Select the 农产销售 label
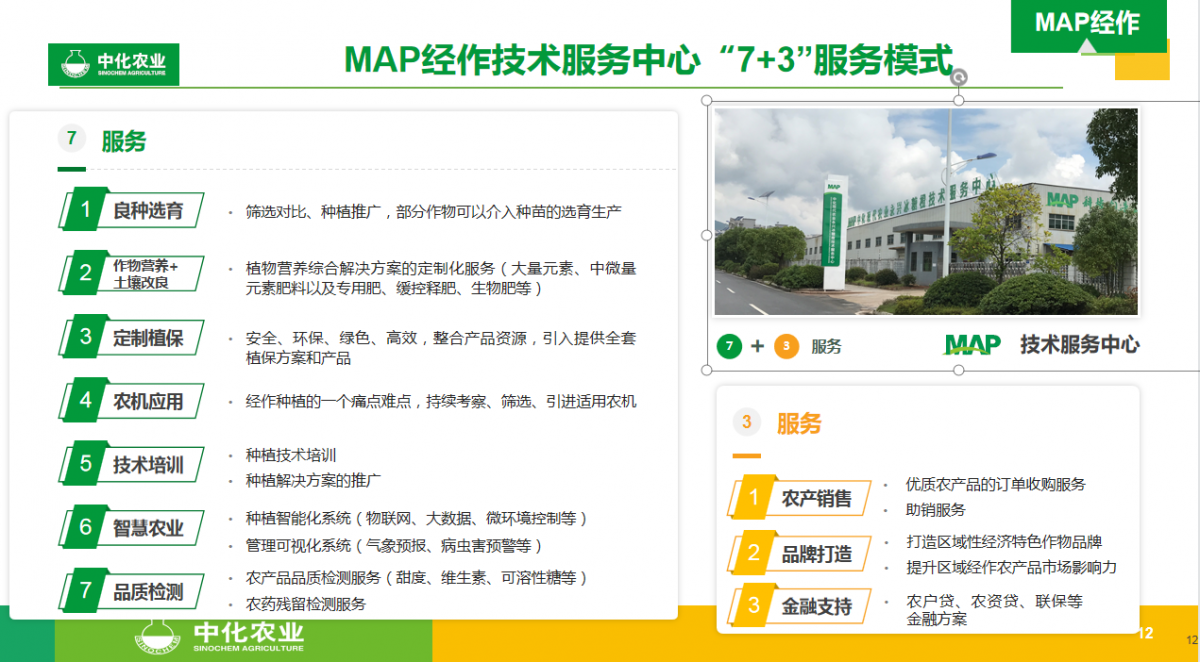Image resolution: width=1200 pixels, height=662 pixels. (817, 498)
